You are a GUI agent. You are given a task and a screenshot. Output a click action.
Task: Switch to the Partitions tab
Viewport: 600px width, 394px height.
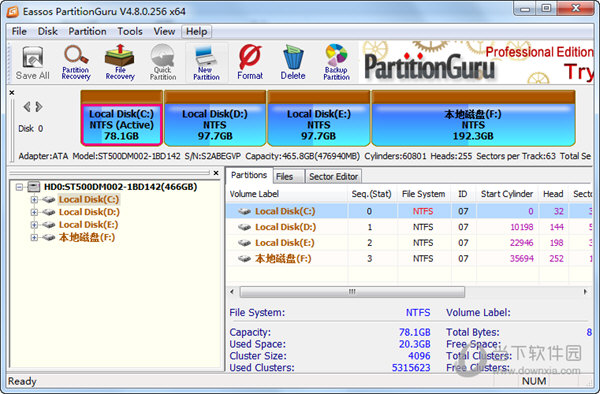pos(249,175)
